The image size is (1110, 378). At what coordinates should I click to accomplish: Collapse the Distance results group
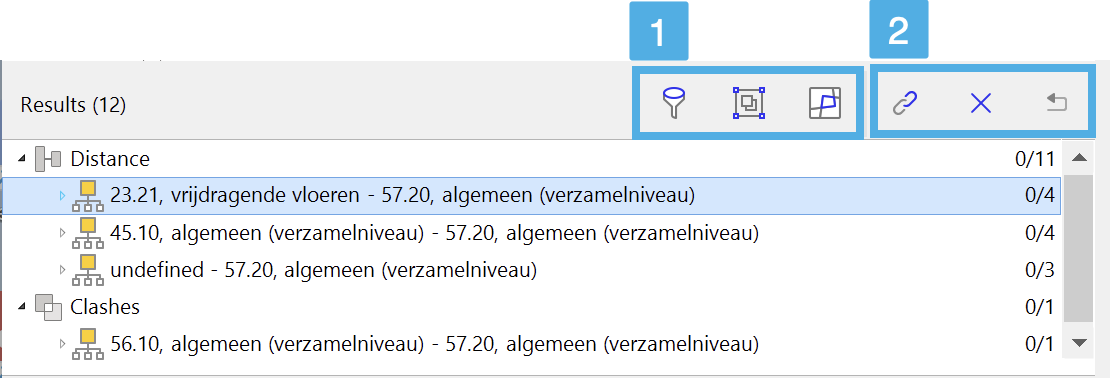click(x=22, y=158)
